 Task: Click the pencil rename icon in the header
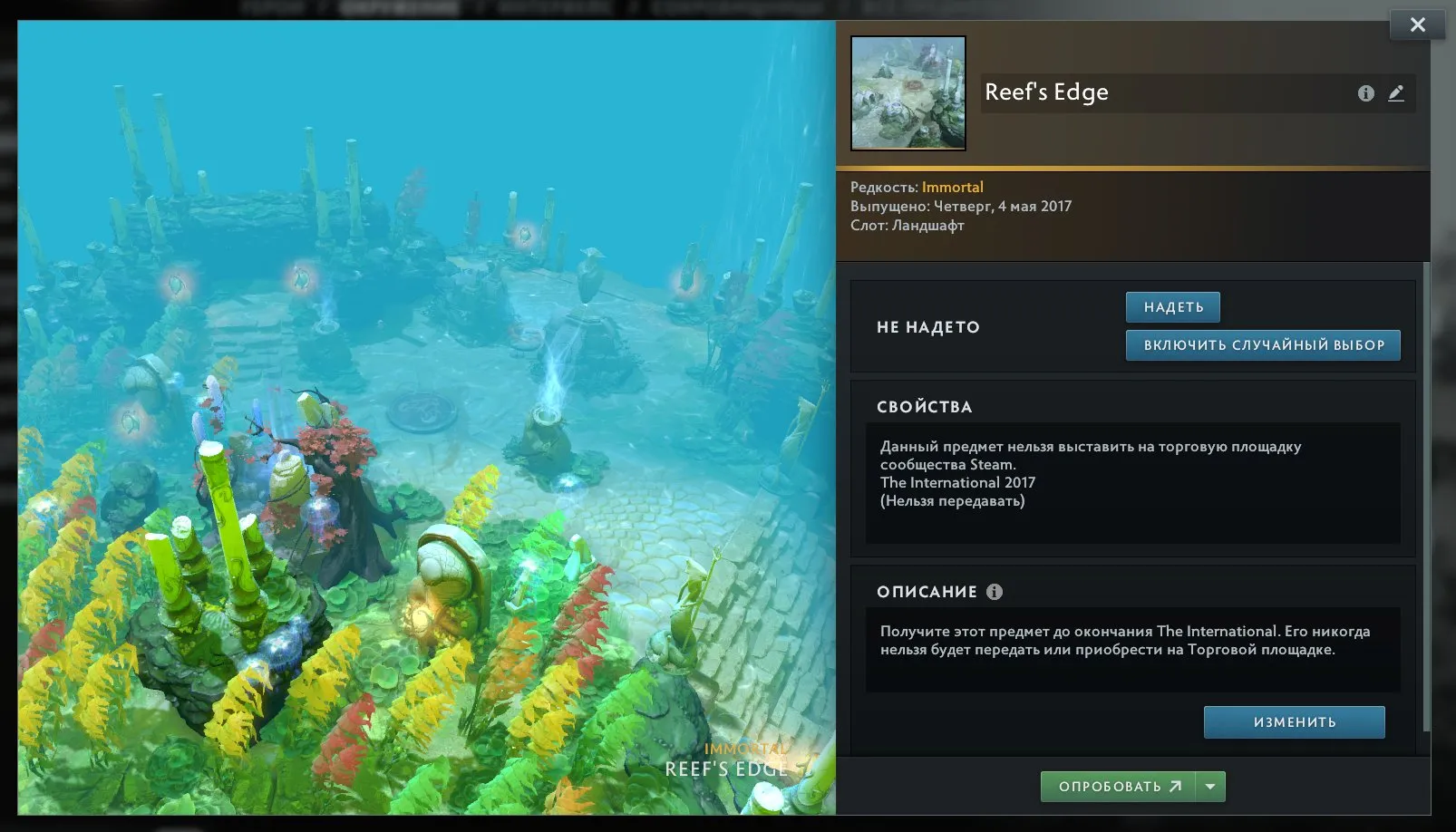(1396, 93)
